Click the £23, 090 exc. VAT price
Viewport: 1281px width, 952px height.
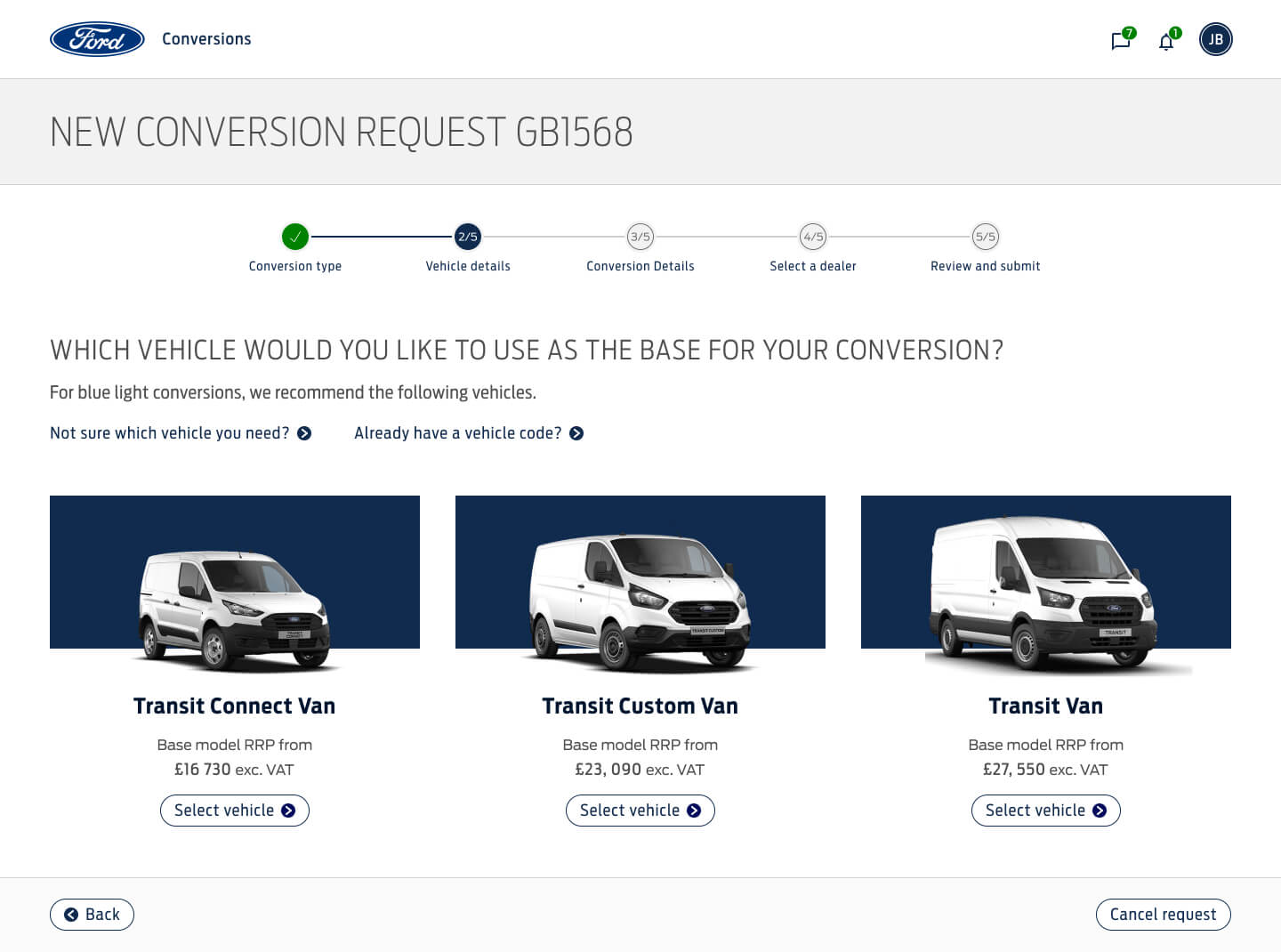(x=640, y=770)
